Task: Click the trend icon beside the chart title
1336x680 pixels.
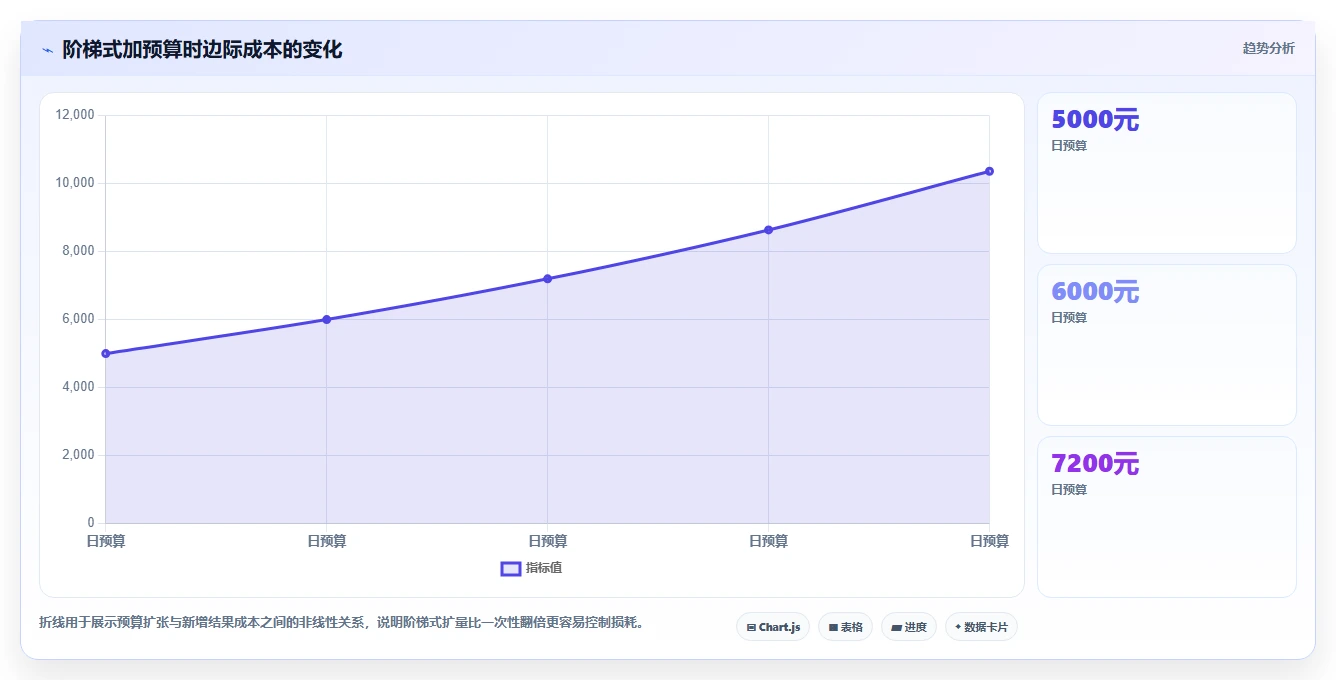Action: pyautogui.click(x=47, y=50)
